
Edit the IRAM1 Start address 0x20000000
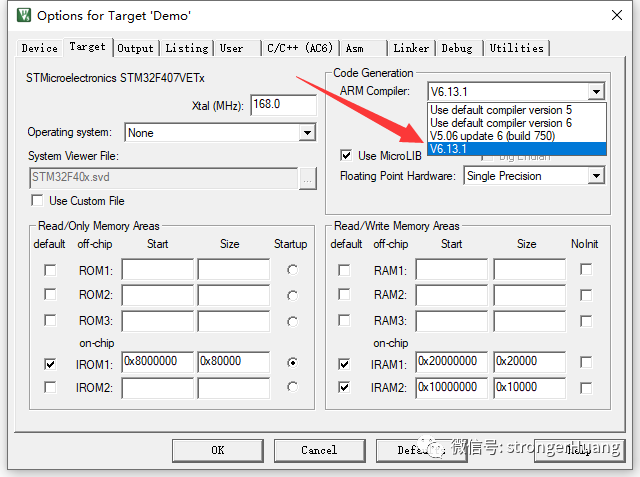(452, 362)
